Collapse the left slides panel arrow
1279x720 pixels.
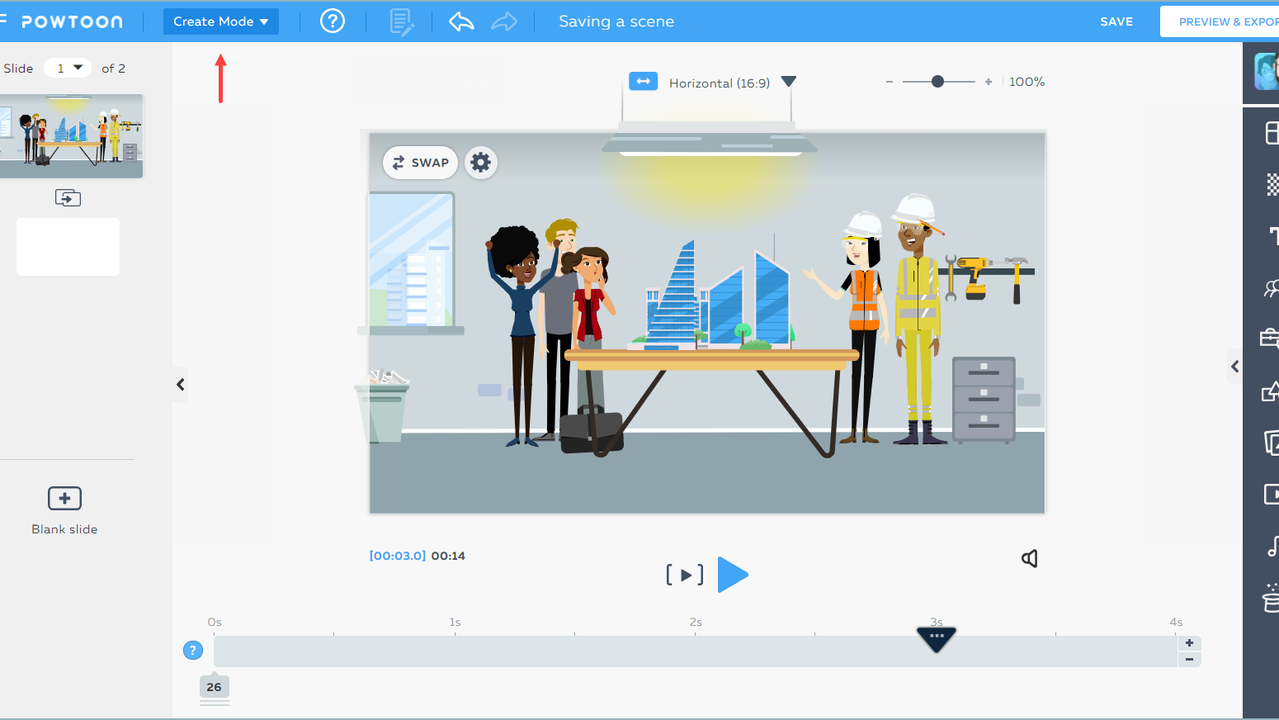(x=180, y=384)
